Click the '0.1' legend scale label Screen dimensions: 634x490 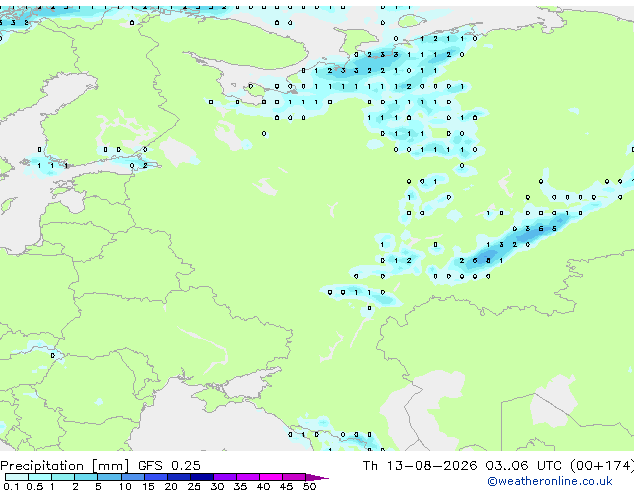[11, 486]
